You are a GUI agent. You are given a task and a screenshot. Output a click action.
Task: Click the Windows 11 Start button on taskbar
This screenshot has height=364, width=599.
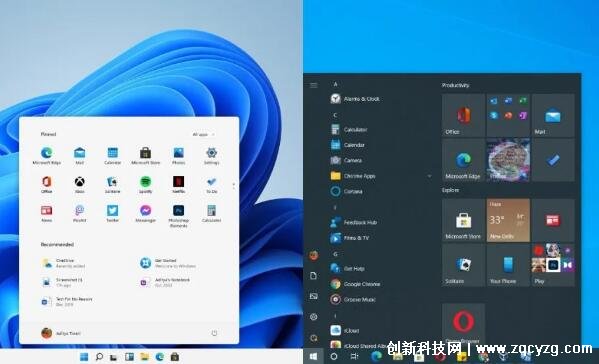(84, 357)
